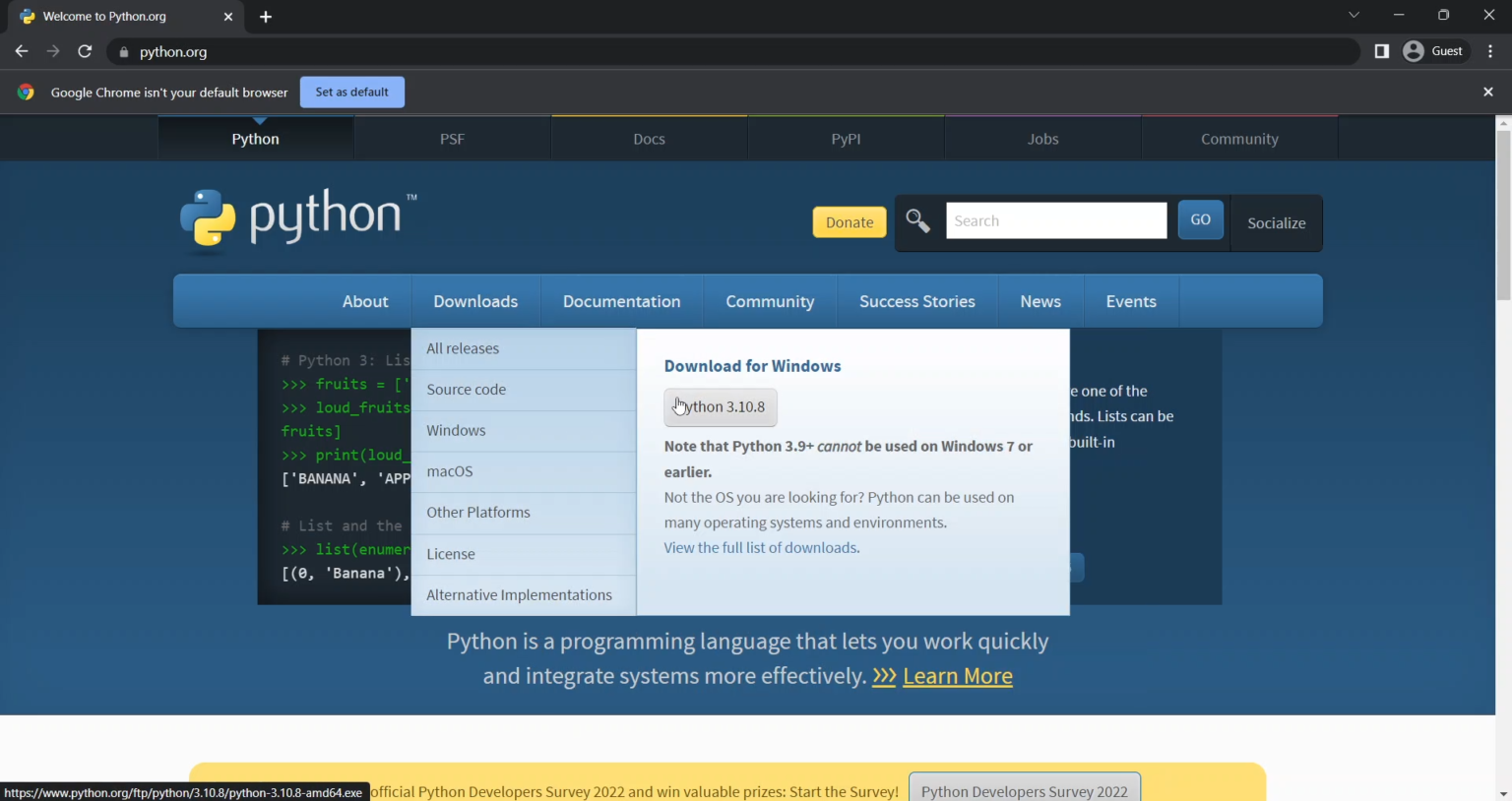The height and width of the screenshot is (801, 1512).
Task: Open the full list of downloads link
Action: point(760,547)
